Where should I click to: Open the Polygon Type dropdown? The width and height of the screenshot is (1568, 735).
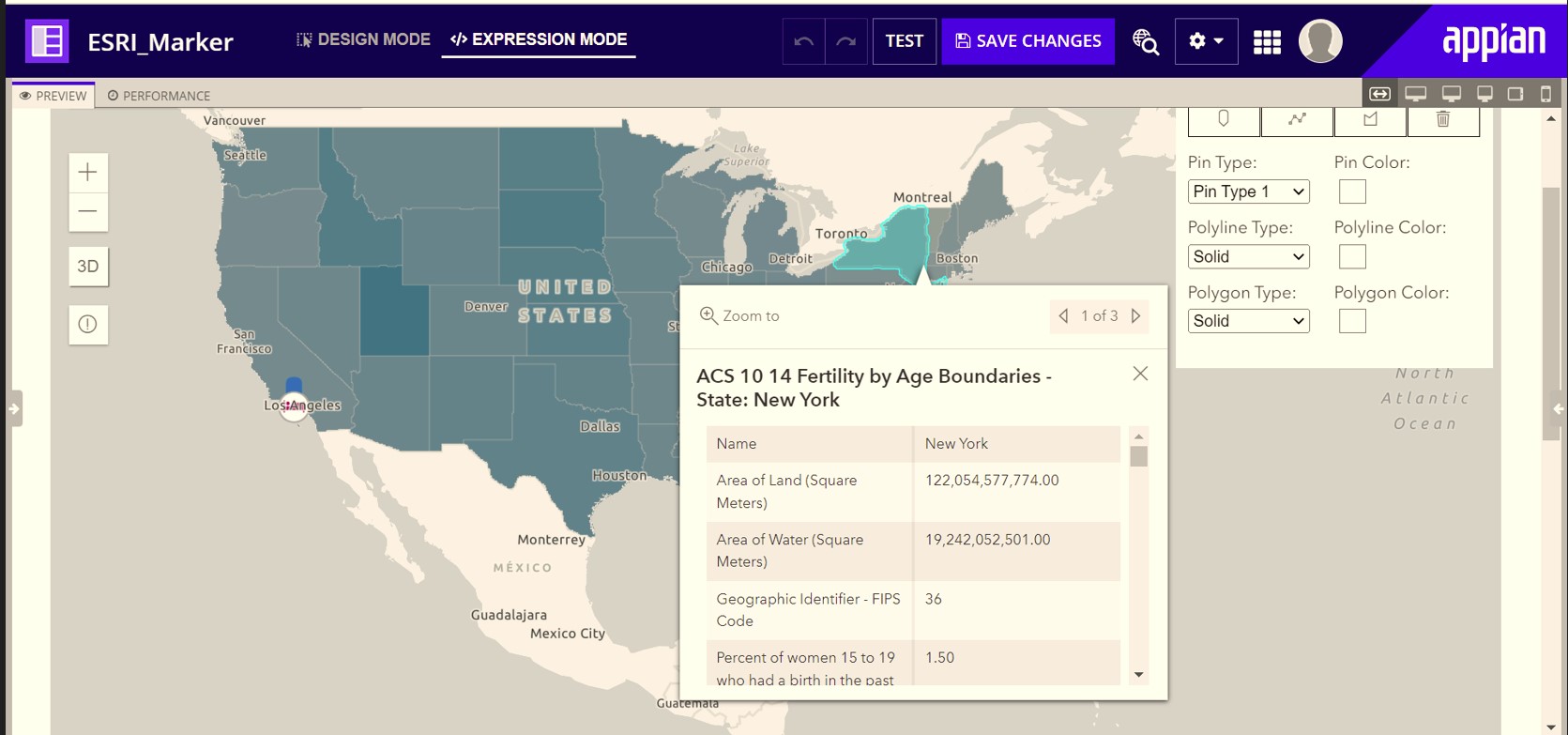point(1248,321)
